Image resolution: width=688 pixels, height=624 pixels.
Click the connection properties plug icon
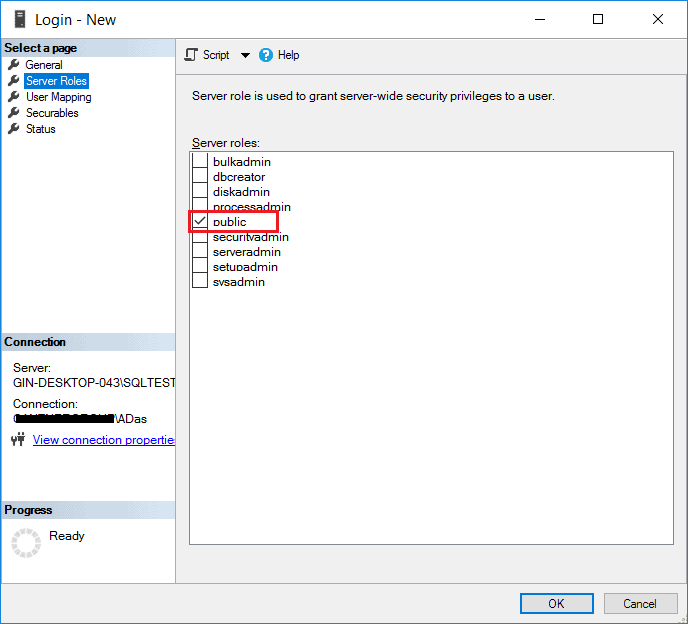(x=18, y=439)
